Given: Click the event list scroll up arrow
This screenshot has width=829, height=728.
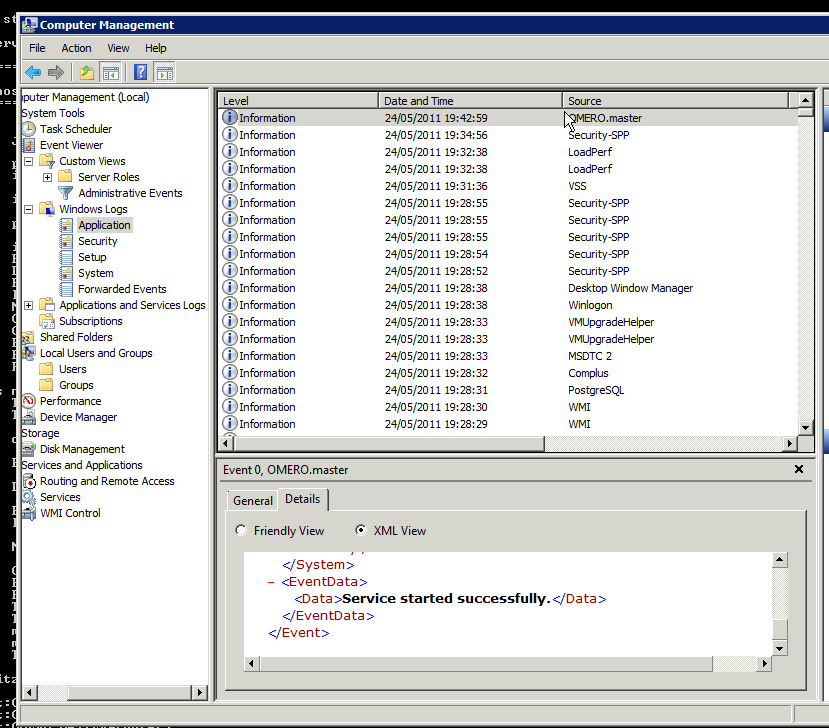Looking at the screenshot, I should pyautogui.click(x=805, y=99).
